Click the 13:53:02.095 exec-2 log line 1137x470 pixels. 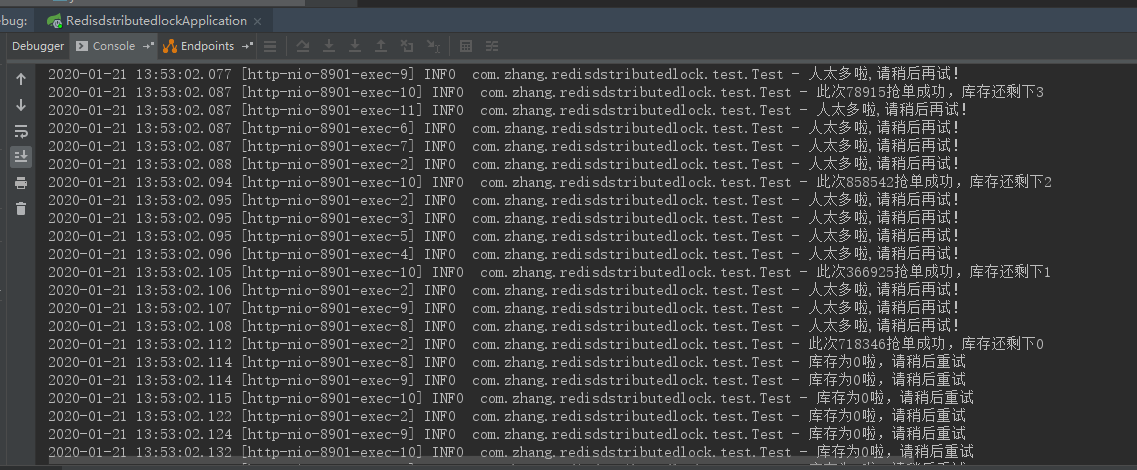[x=503, y=200]
